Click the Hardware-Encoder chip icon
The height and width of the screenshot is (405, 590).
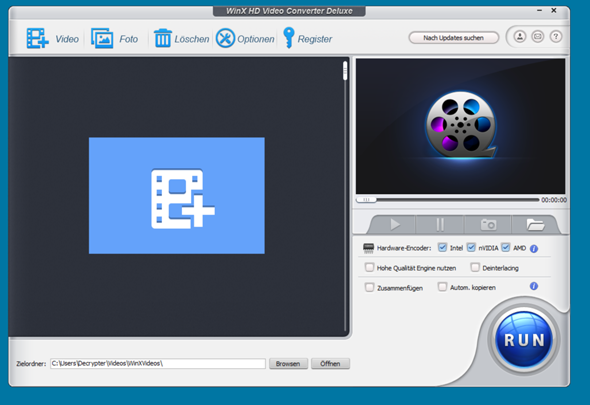368,248
